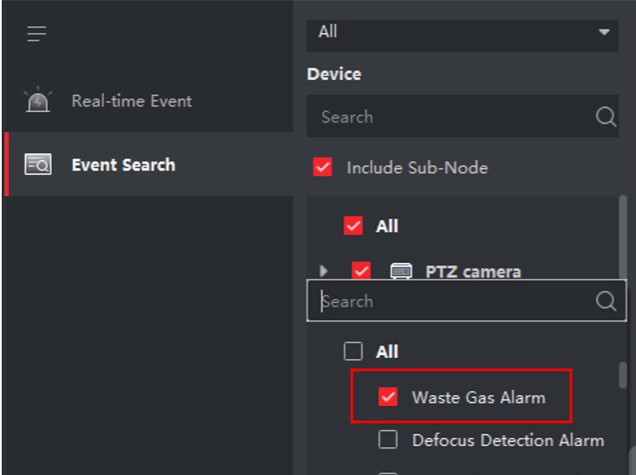Screen dimensions: 636x475
Task: Uncheck the Waste Gas Alarm checkbox
Action: point(389,397)
